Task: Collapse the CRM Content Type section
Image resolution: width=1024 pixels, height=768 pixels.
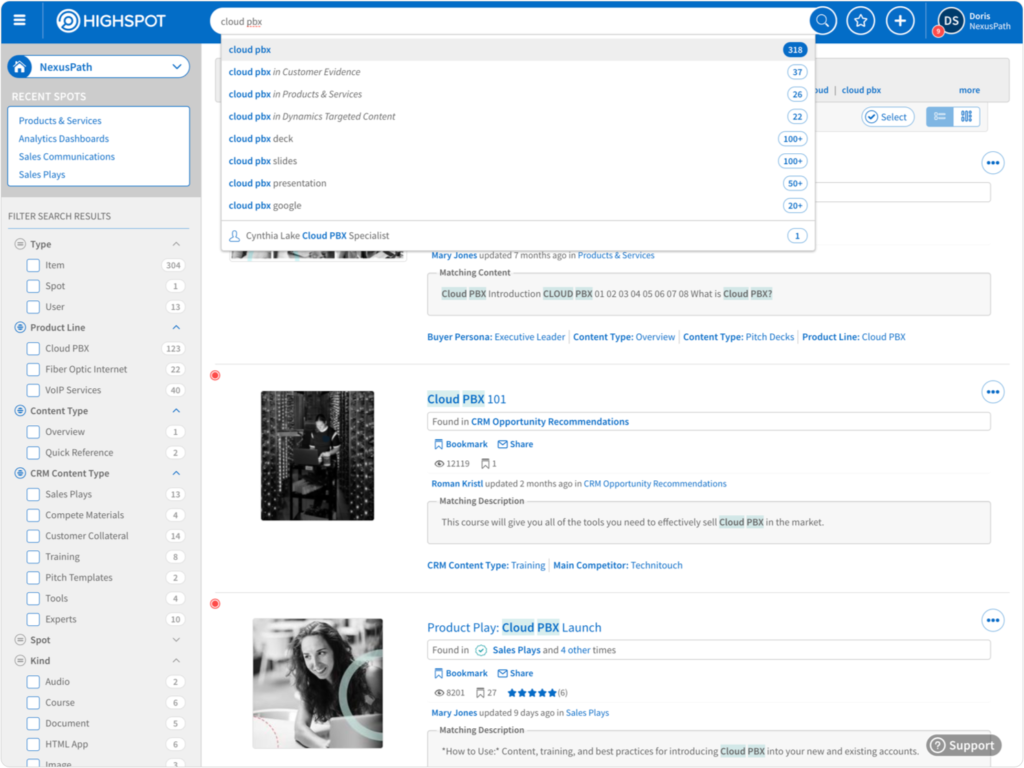Action: (176, 473)
